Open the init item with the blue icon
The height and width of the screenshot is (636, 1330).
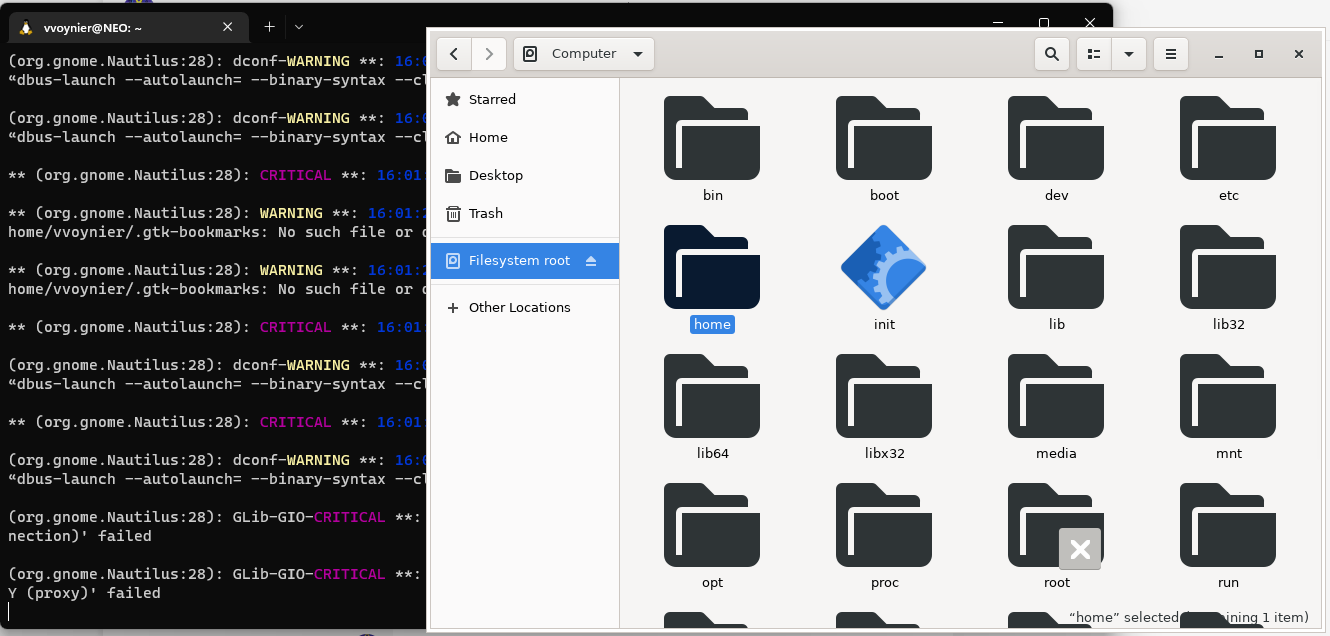(883, 267)
